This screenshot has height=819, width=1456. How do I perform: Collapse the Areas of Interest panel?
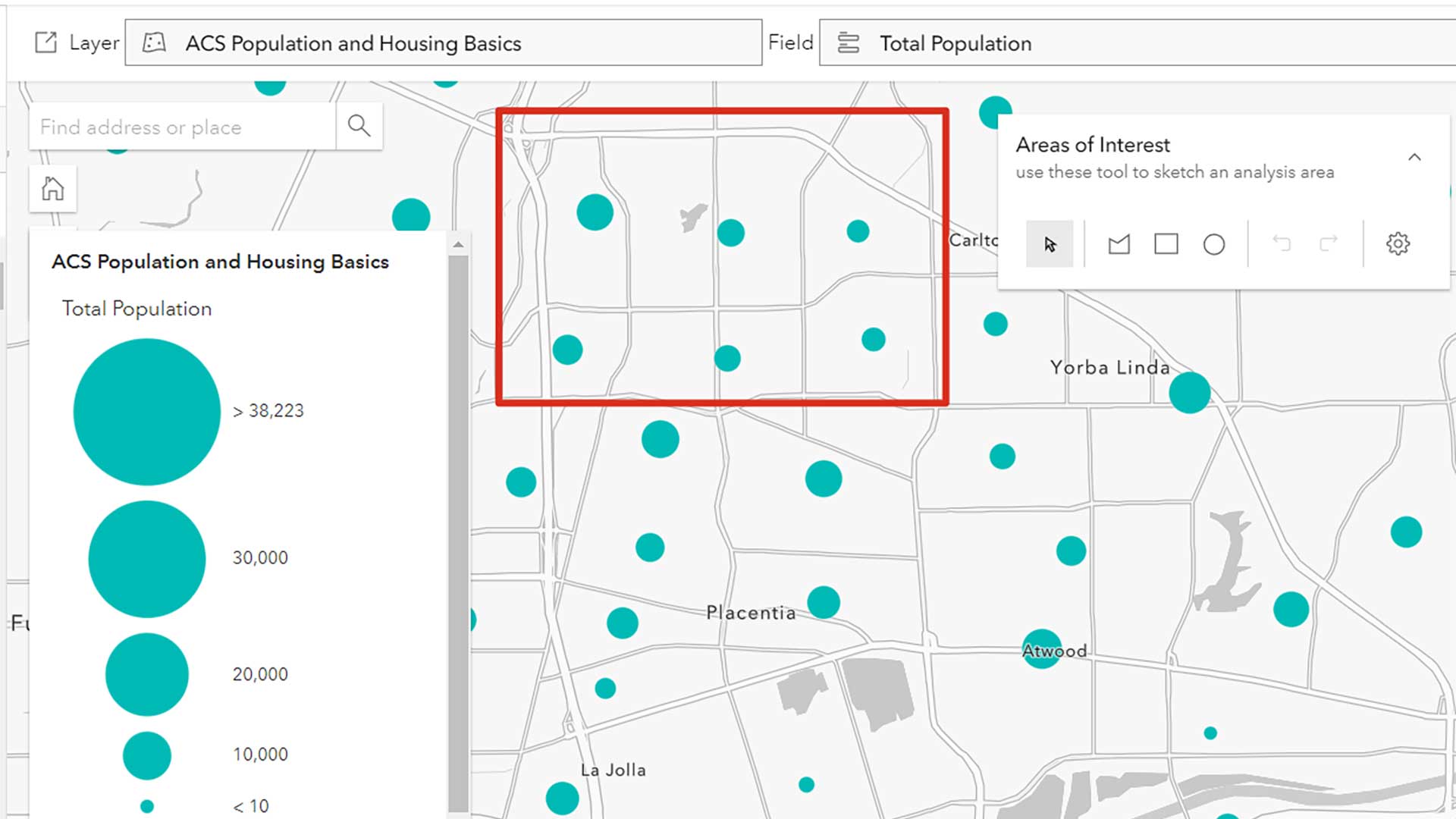(1414, 157)
